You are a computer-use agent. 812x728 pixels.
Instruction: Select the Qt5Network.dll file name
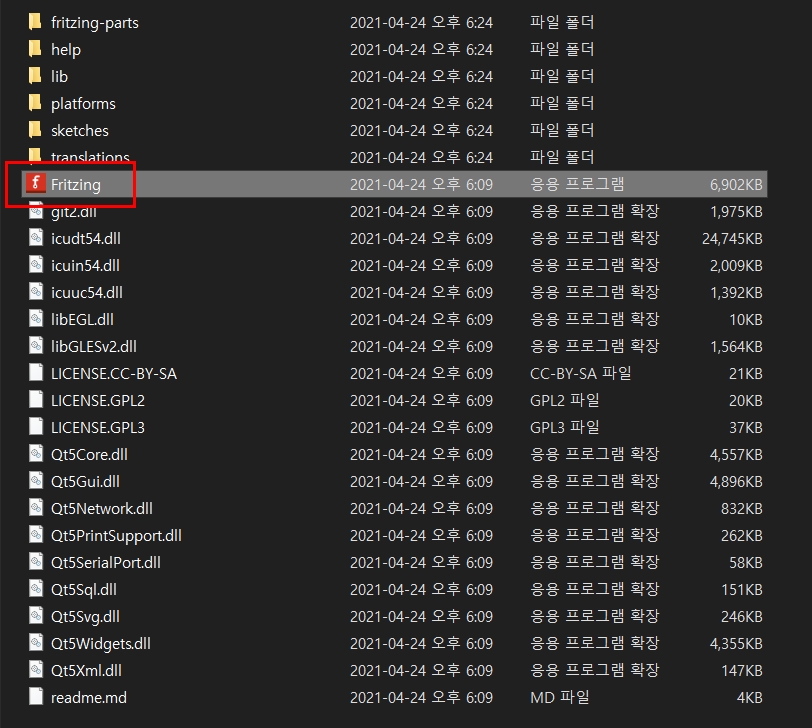(x=102, y=508)
